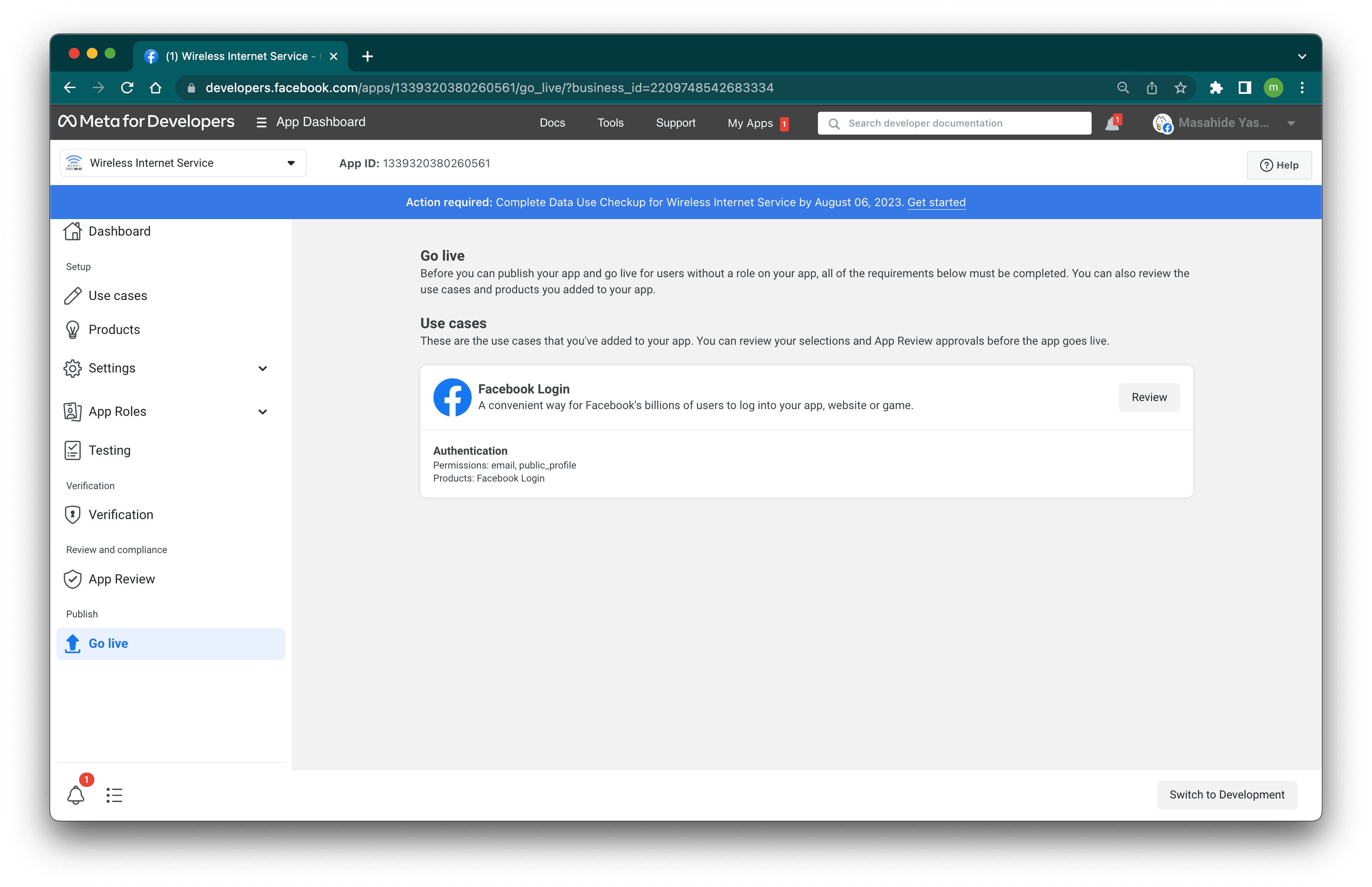Image resolution: width=1372 pixels, height=887 pixels.
Task: Open Chrome three-dot menu
Action: tap(1302, 88)
